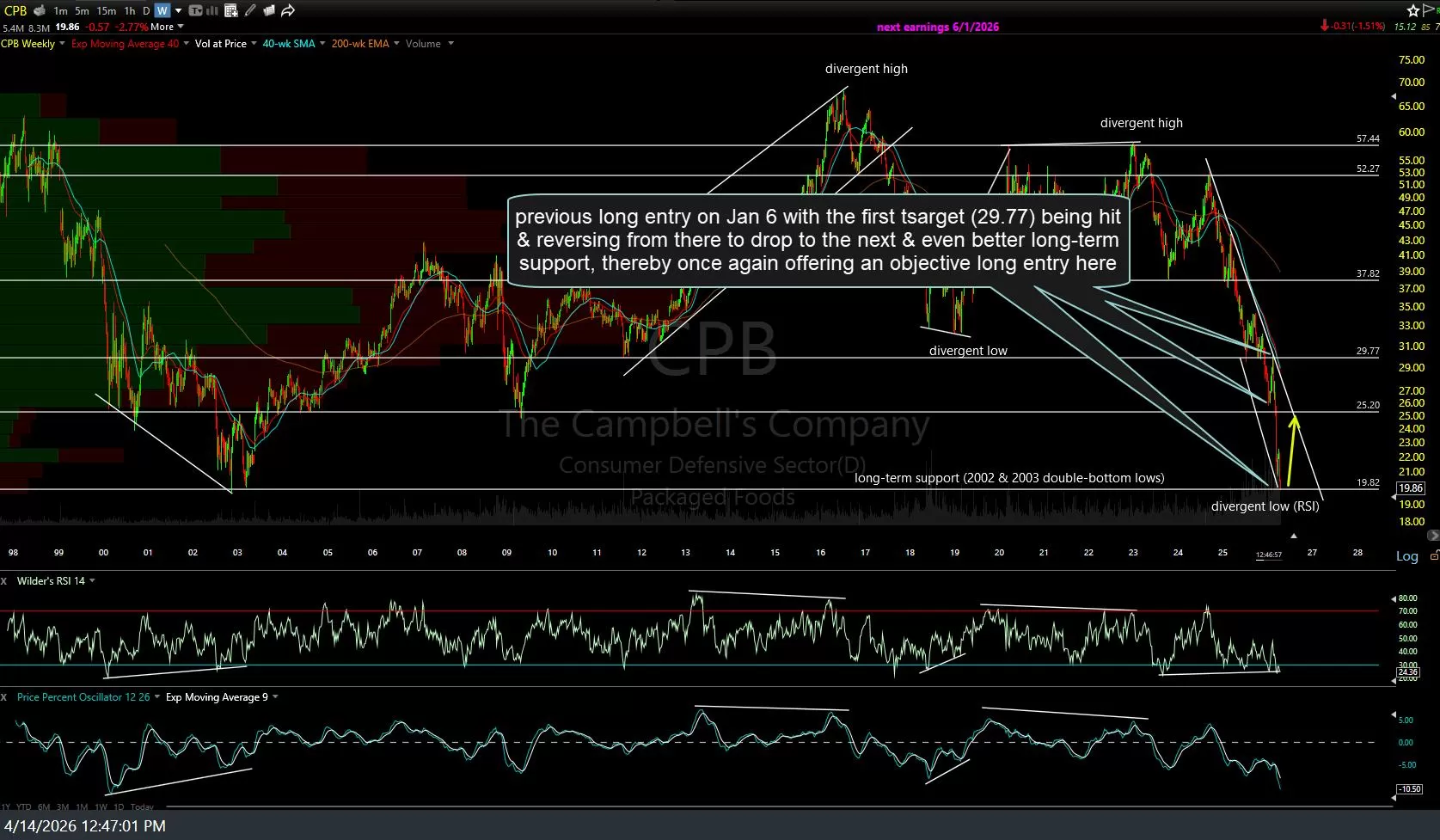
Task: Click the next earnings 6/1/2026 label
Action: pyautogui.click(x=938, y=27)
